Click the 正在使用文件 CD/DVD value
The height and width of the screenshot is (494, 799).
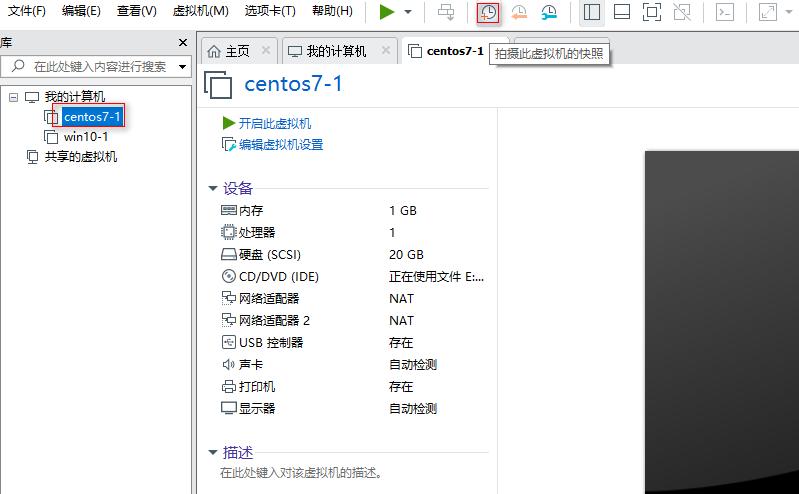(436, 276)
